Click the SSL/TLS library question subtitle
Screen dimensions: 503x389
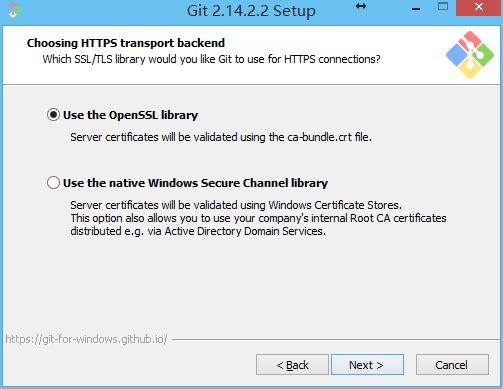211,59
